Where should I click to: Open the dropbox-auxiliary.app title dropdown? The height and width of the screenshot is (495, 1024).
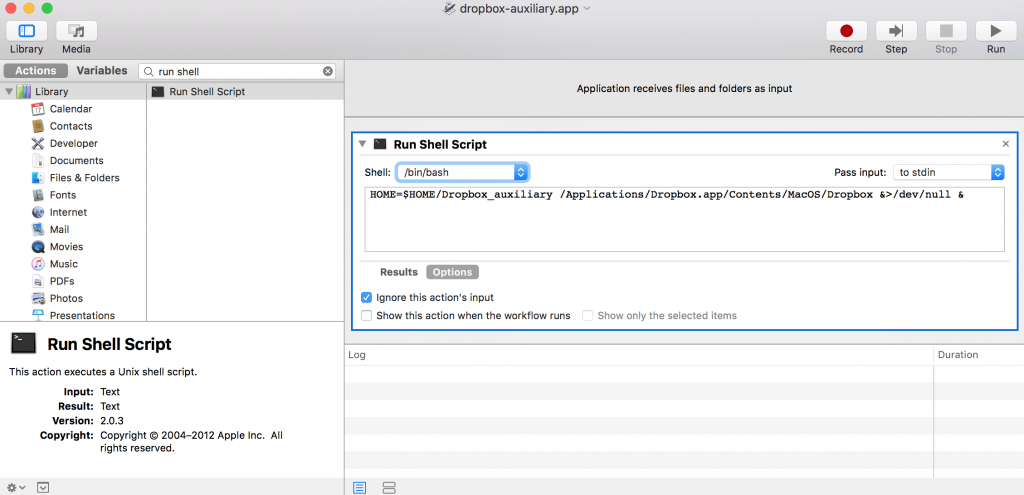(586, 9)
